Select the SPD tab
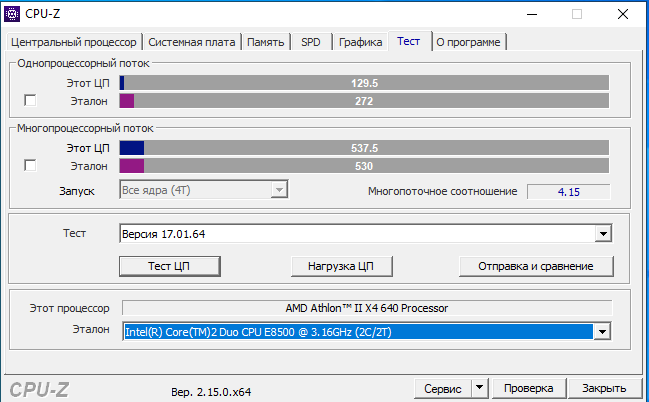This screenshot has height=402, width=649. 311,42
